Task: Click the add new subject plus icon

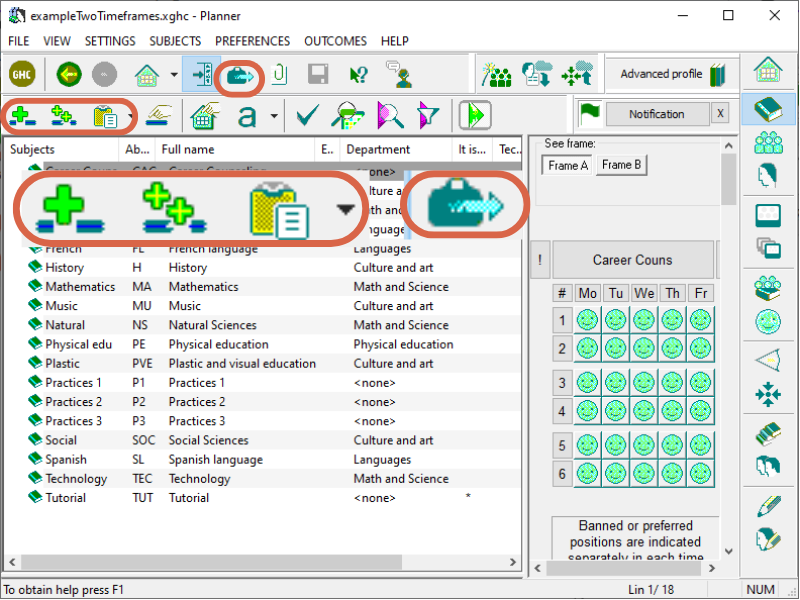Action: [x=23, y=116]
